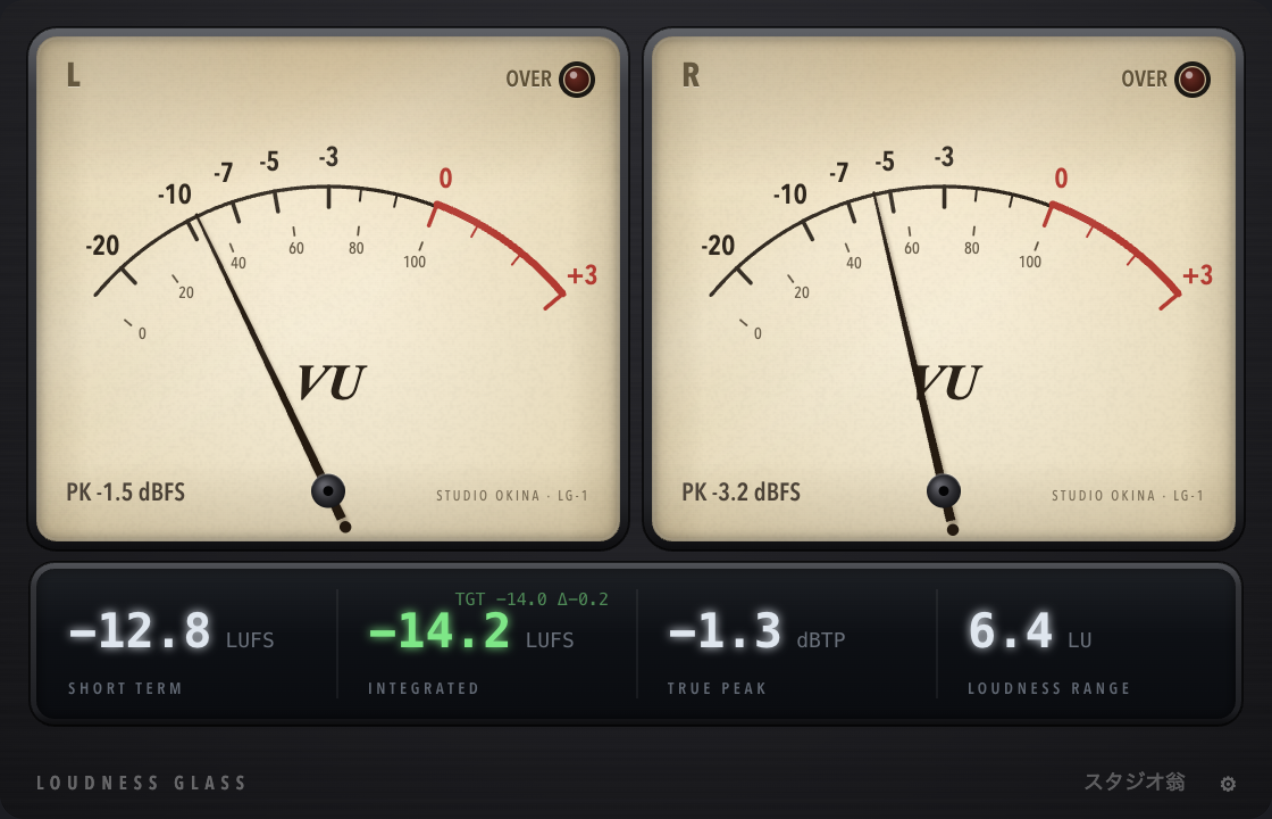
Task: Click the right meter -3 scale label
Action: [944, 157]
